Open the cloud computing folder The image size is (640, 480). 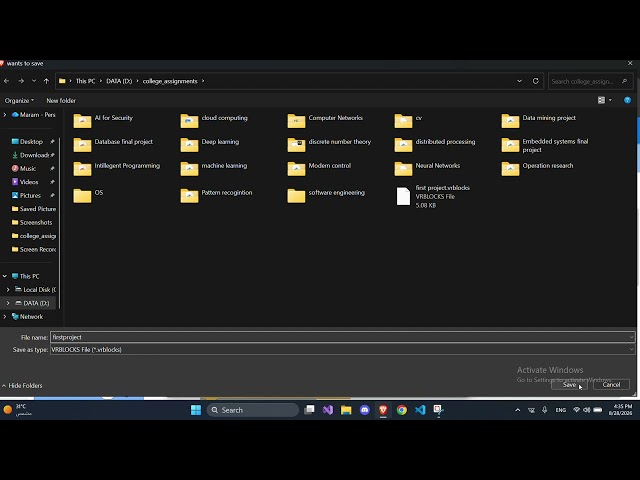(214, 120)
